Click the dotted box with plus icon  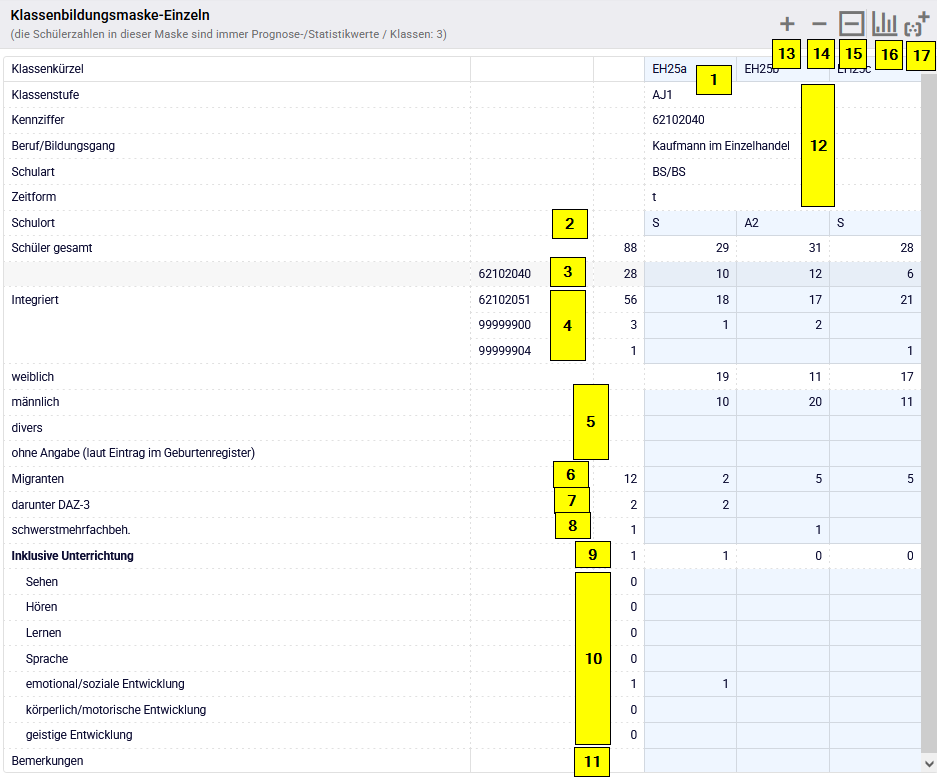pyautogui.click(x=917, y=26)
